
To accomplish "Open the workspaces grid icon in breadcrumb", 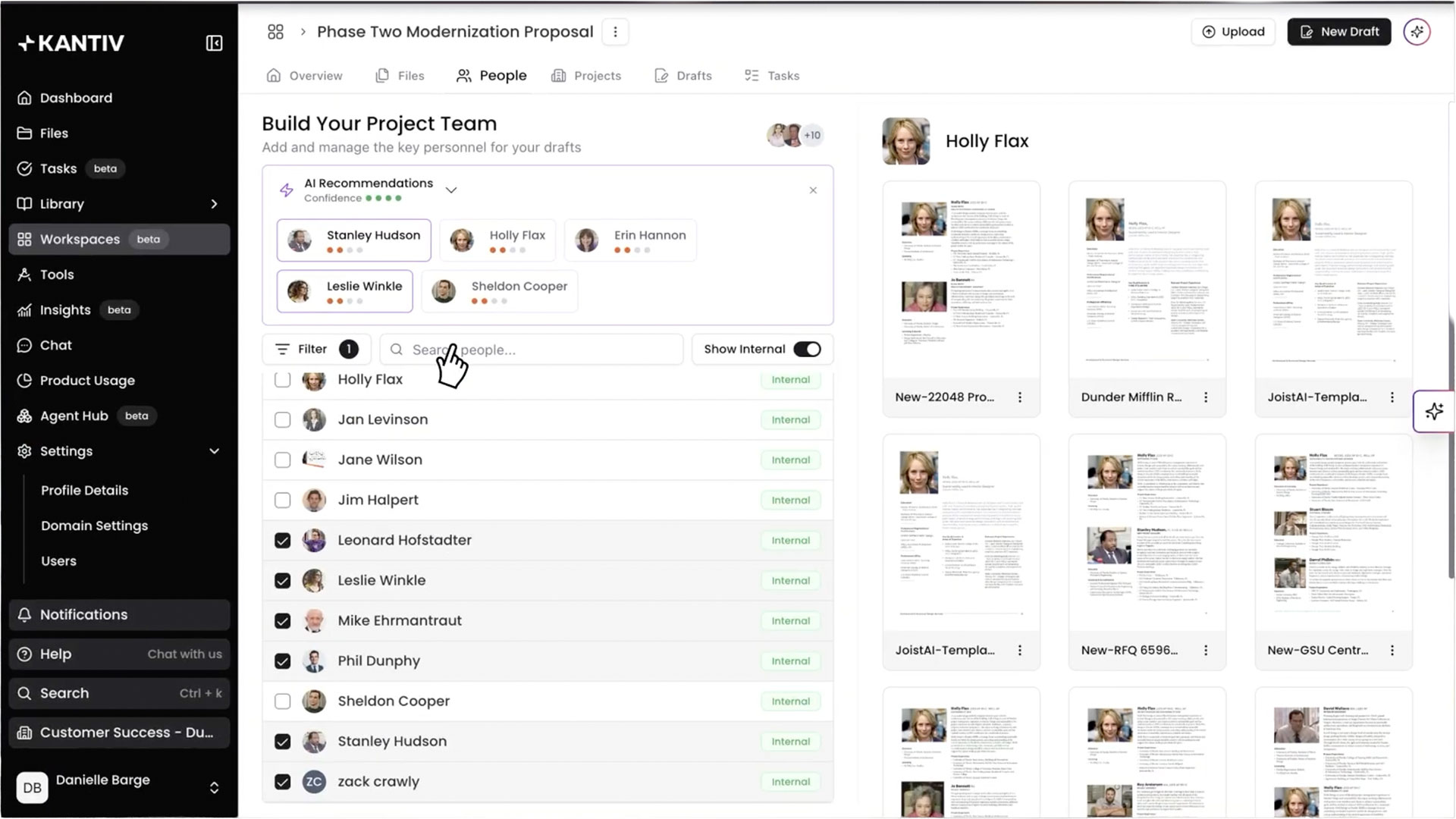I will coord(275,32).
